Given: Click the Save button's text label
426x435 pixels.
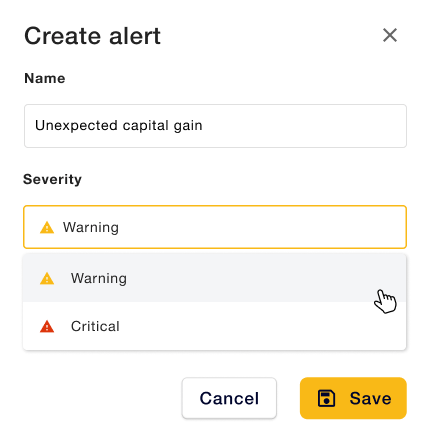Looking at the screenshot, I should (370, 398).
